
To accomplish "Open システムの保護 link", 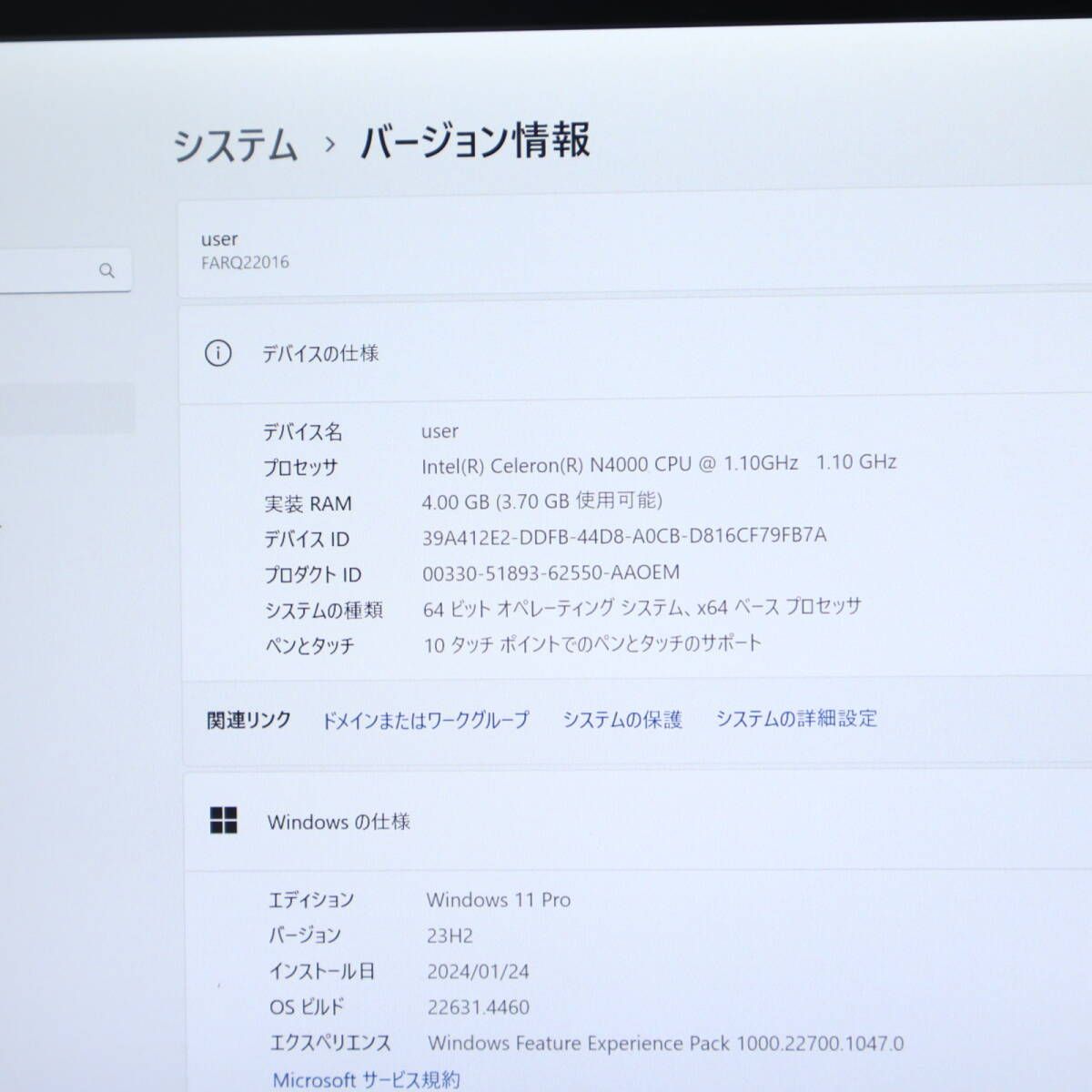I will tap(622, 719).
